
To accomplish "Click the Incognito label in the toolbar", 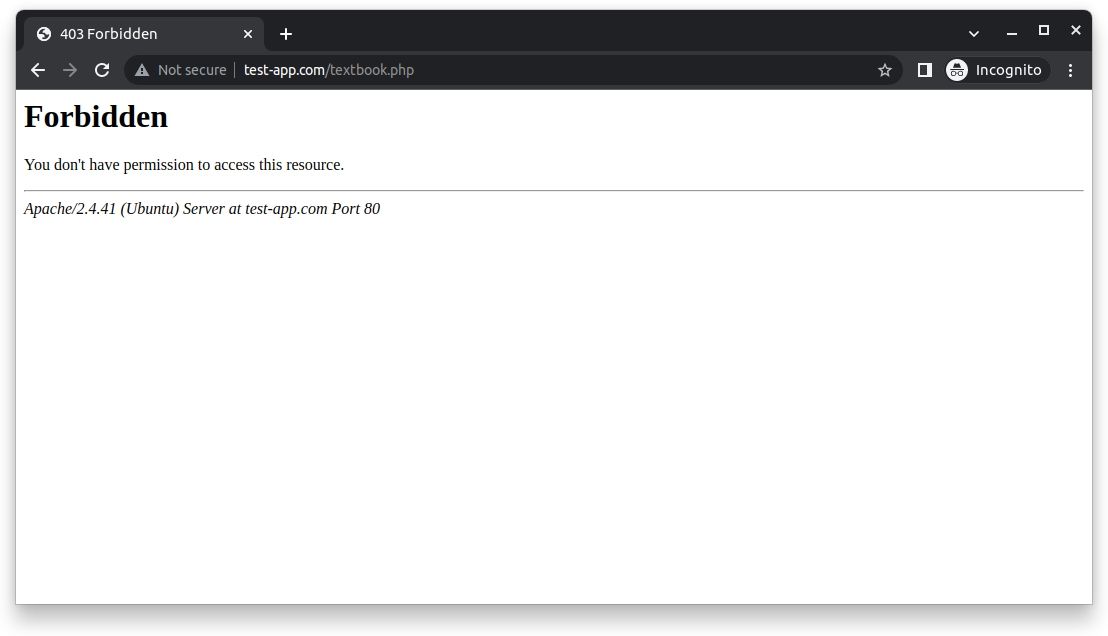I will click(x=1008, y=70).
